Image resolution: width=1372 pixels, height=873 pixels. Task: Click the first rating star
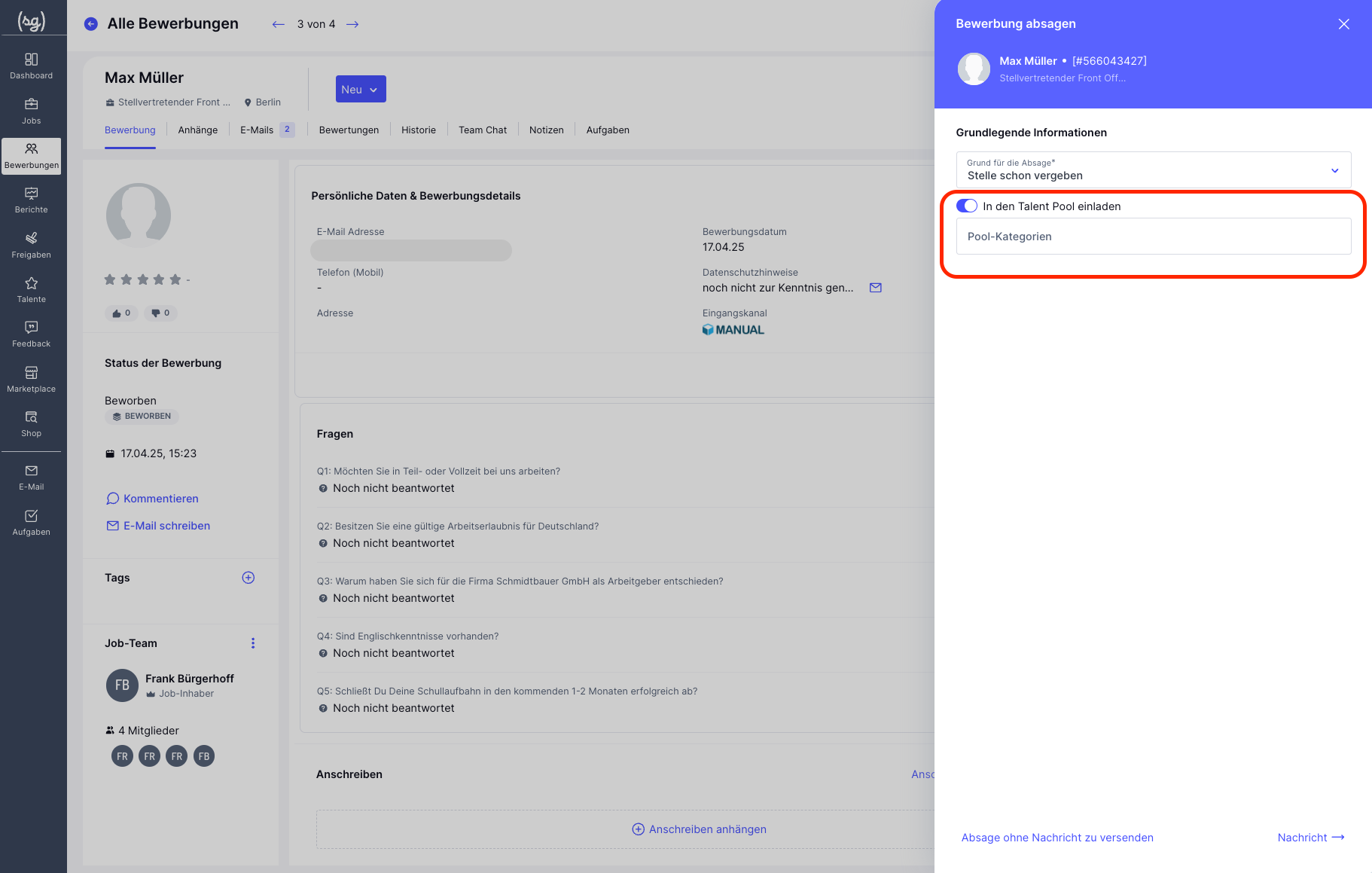pyautogui.click(x=110, y=279)
